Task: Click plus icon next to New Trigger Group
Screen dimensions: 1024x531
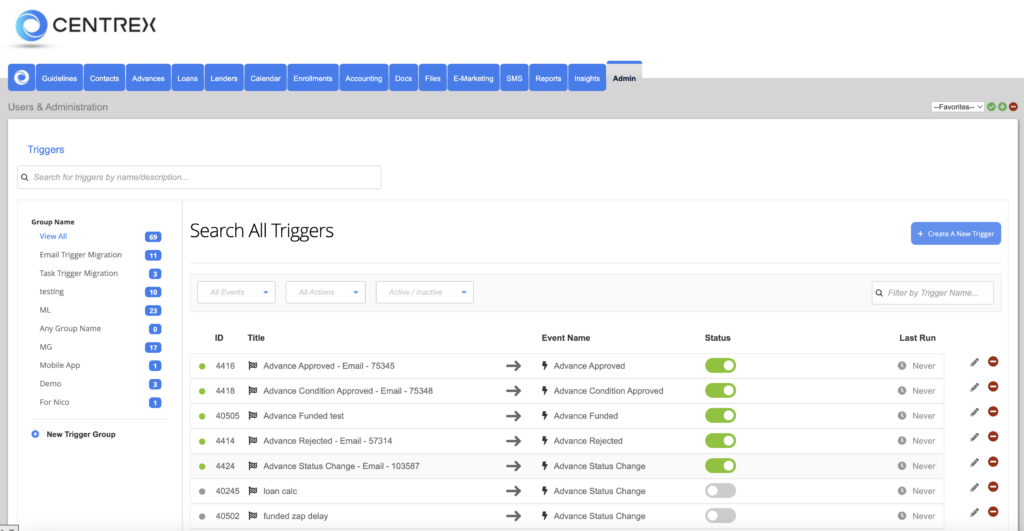Action: coord(35,434)
